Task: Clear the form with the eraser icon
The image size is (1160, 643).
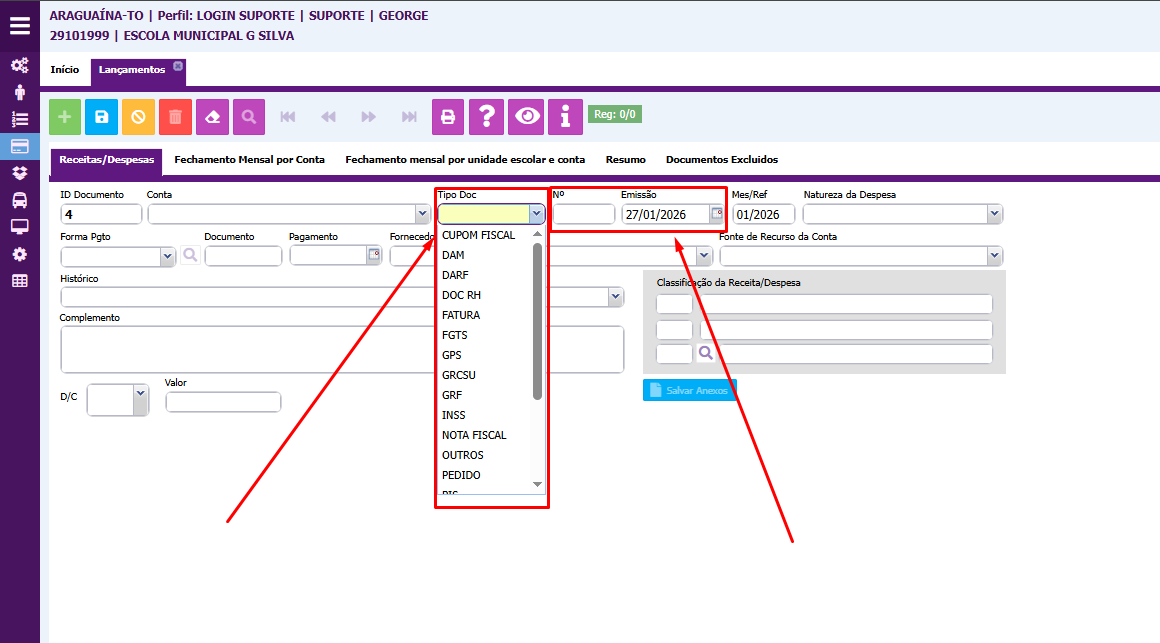Action: coord(212,117)
